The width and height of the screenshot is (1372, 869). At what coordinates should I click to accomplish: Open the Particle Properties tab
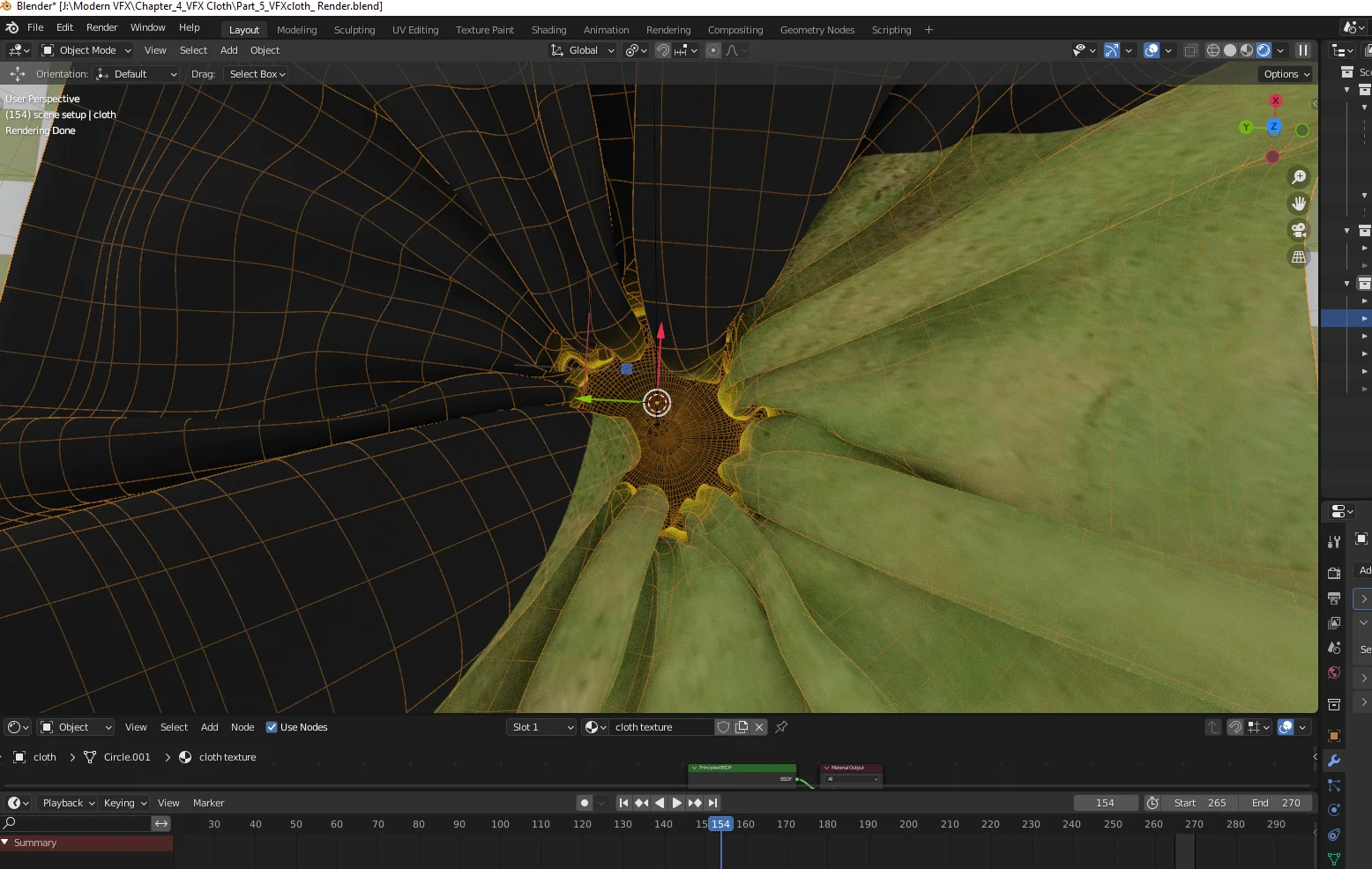(x=1333, y=785)
